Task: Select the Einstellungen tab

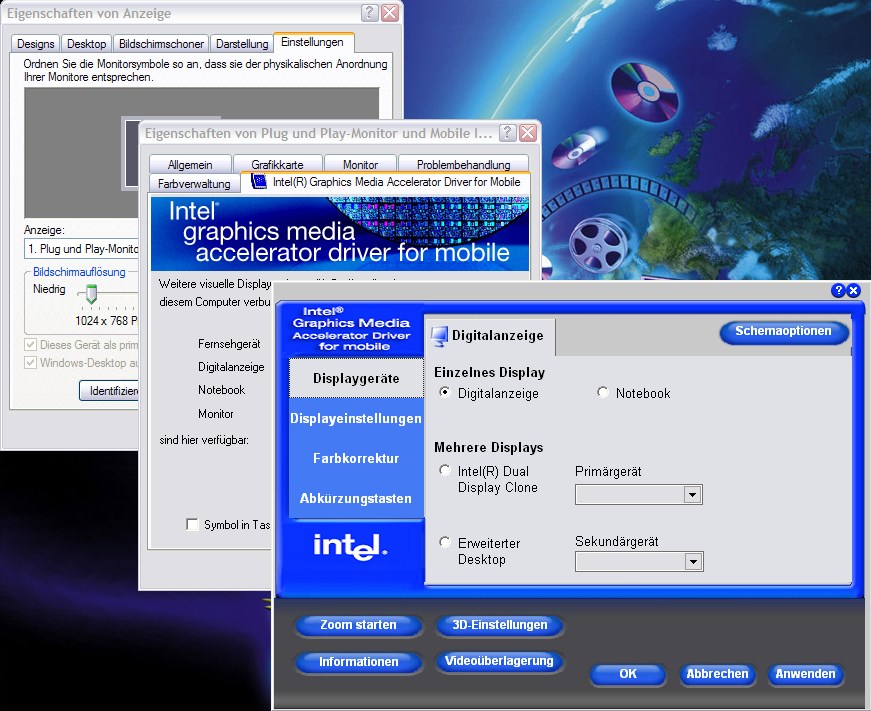Action: (313, 43)
